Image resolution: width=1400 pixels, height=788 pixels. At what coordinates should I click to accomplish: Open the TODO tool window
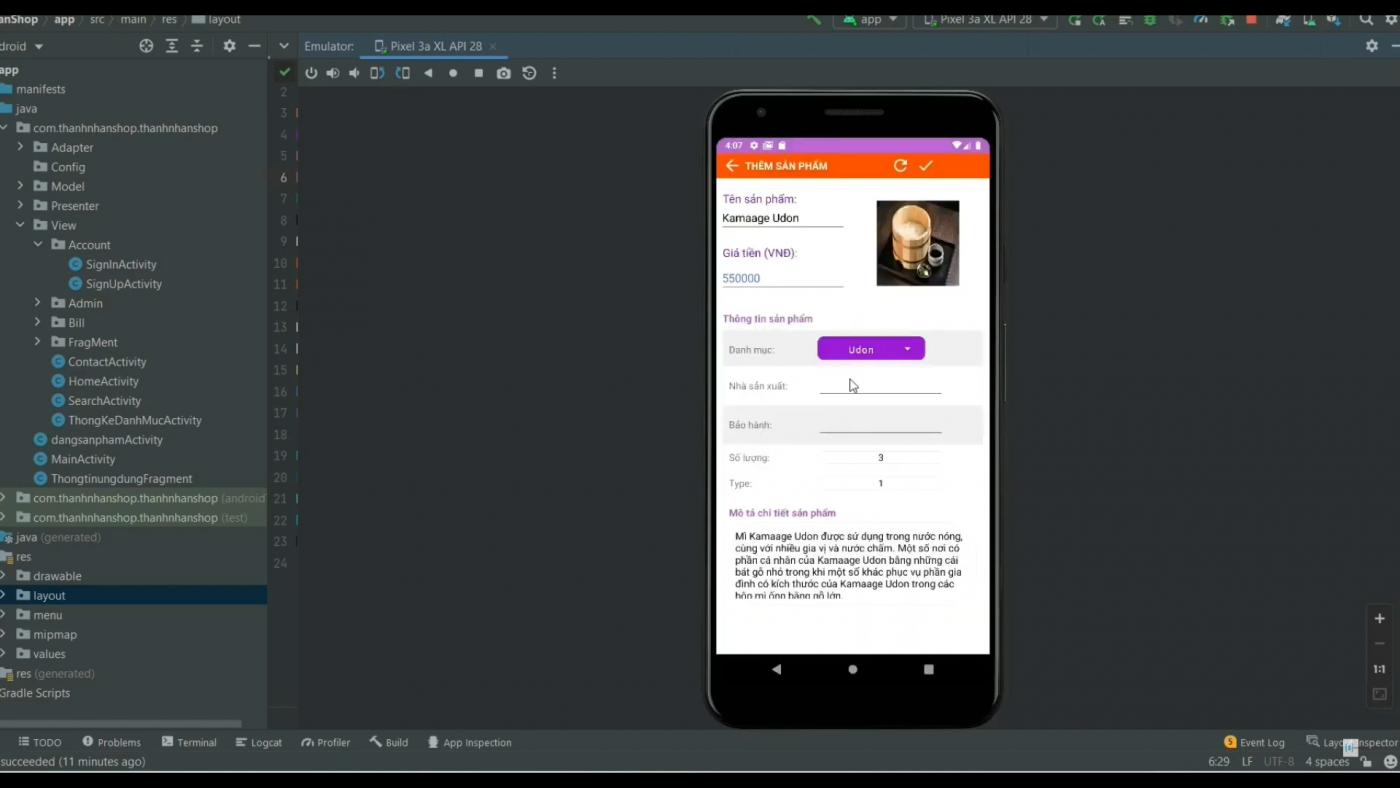pos(40,742)
